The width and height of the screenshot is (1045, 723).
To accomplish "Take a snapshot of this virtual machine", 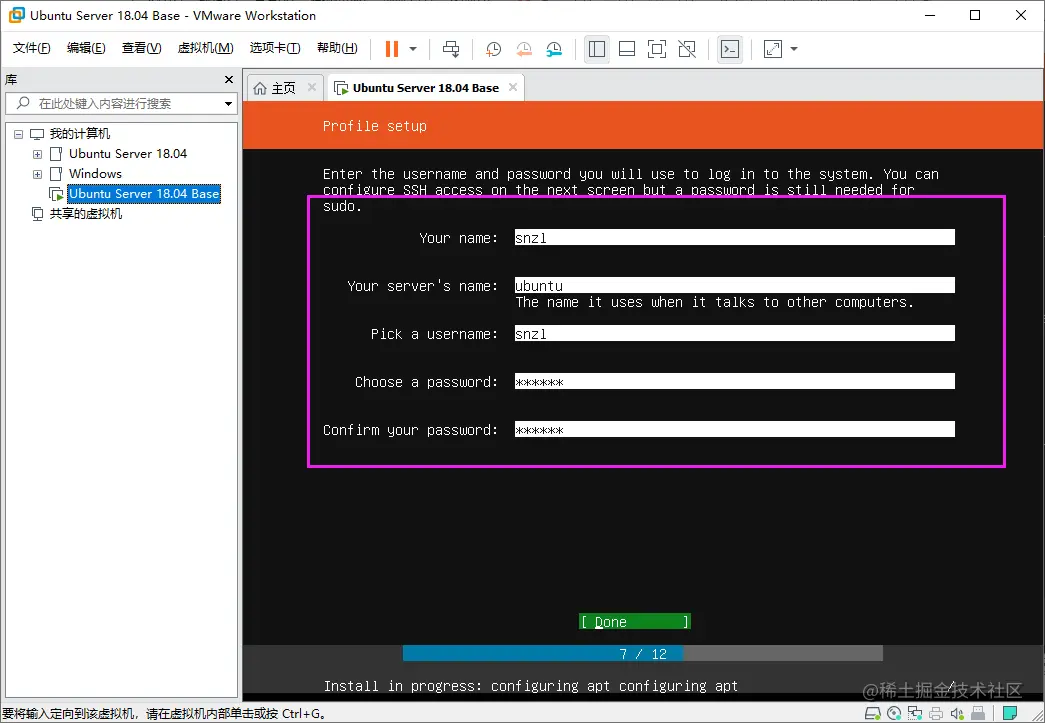I will point(493,49).
